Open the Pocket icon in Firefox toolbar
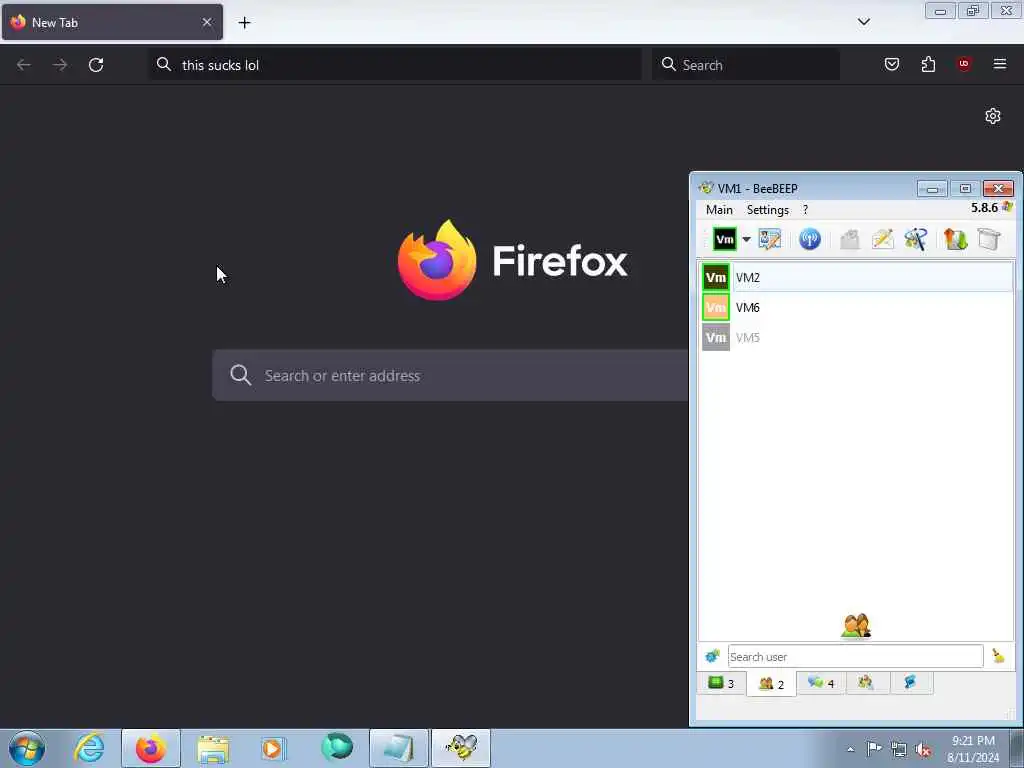 [892, 64]
